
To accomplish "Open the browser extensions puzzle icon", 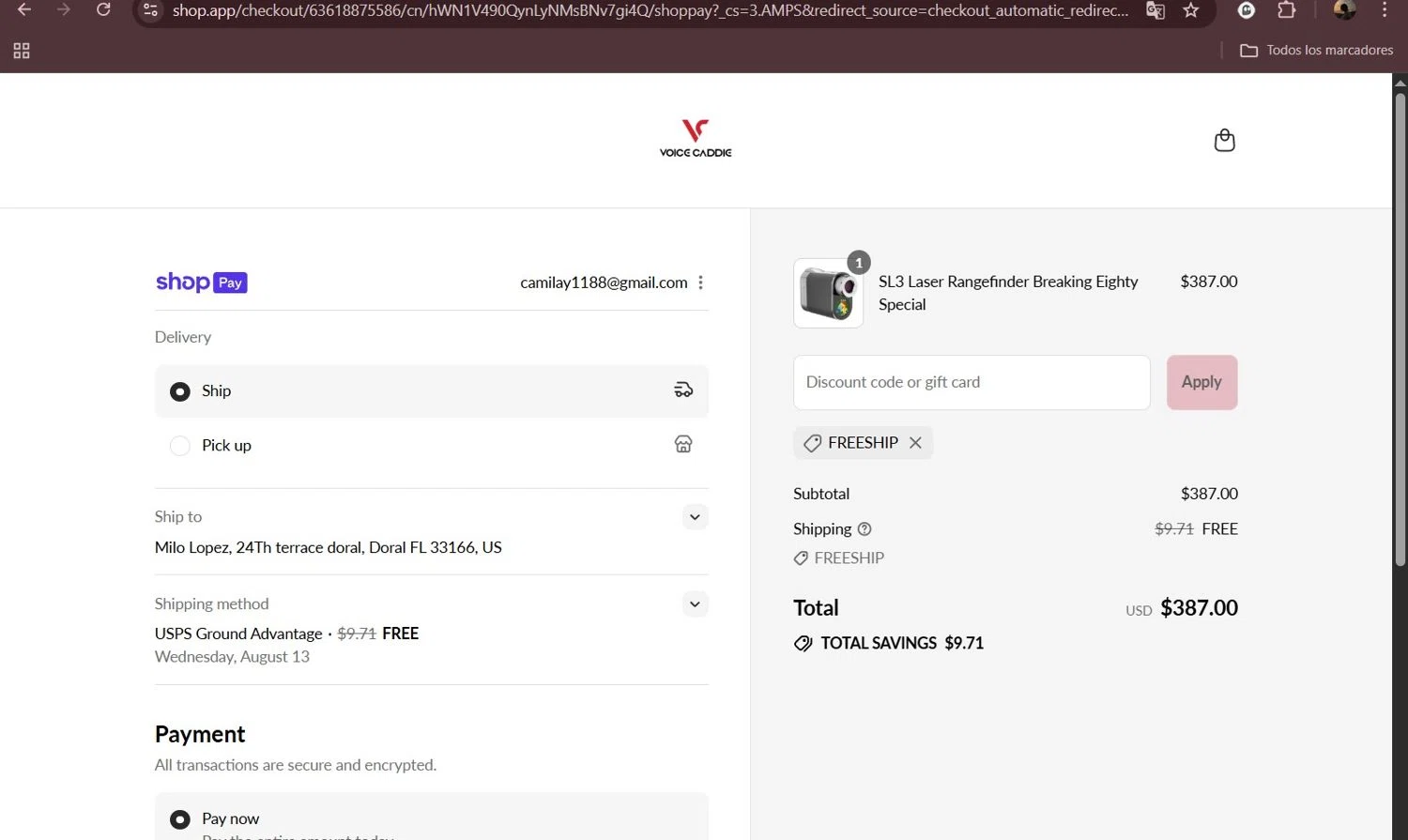I will point(1287,10).
